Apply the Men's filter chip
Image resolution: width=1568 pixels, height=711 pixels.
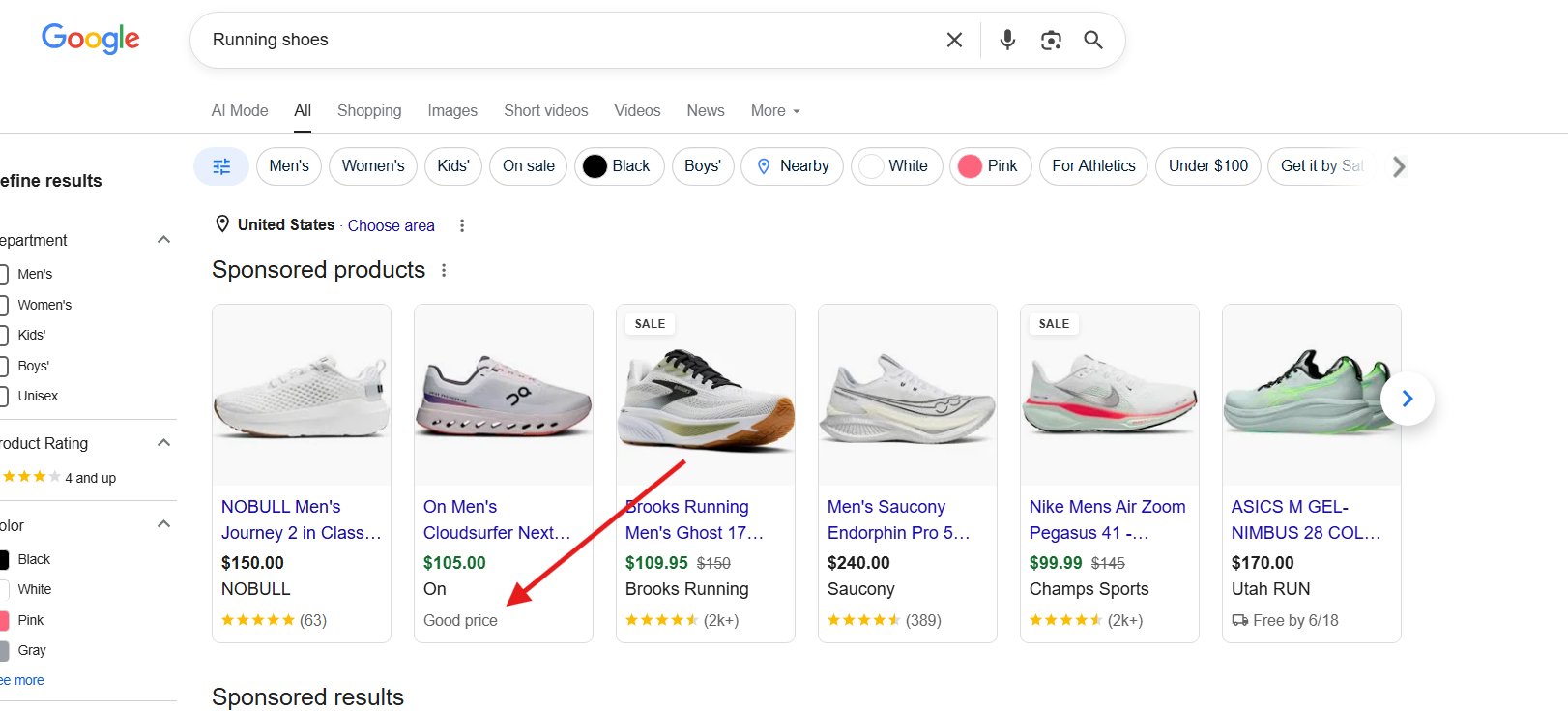coord(289,166)
